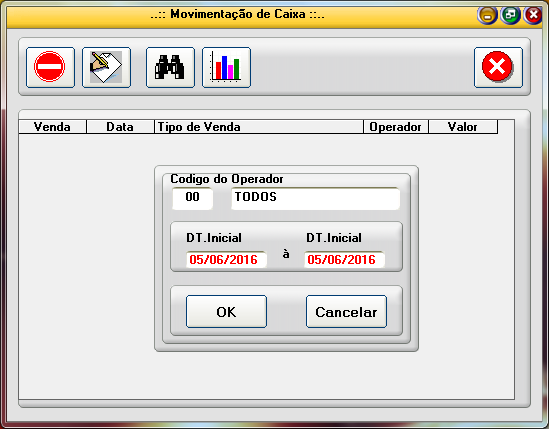The width and height of the screenshot is (549, 429).
Task: Click the red no-entry toolbar icon
Action: [50, 67]
